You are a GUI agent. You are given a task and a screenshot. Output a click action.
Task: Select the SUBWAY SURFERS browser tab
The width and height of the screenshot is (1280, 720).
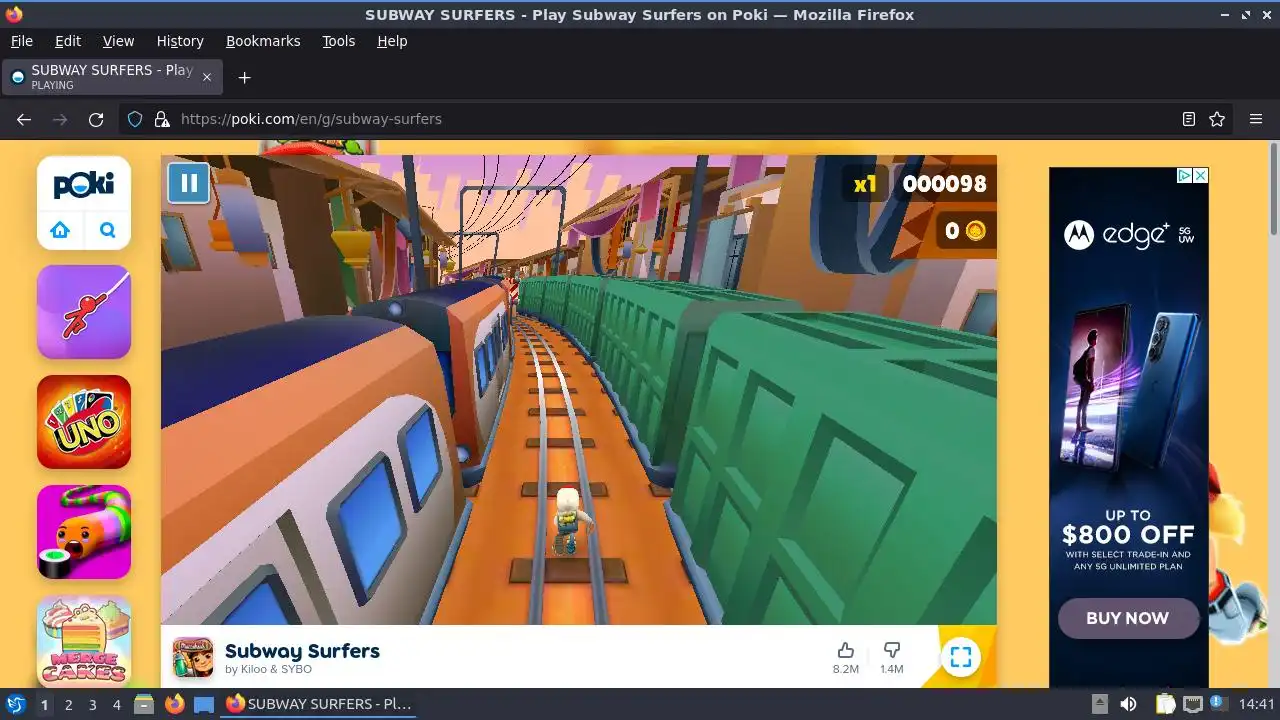coord(112,77)
